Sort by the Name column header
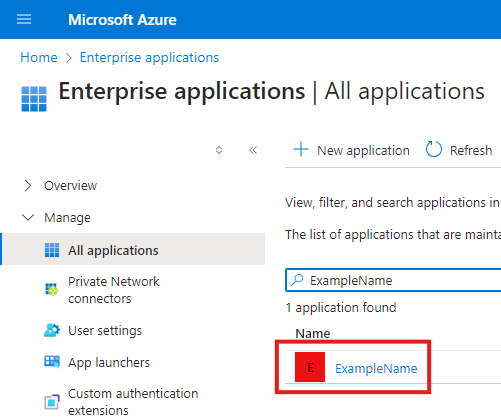Viewport: 501px width, 420px height. click(x=313, y=333)
